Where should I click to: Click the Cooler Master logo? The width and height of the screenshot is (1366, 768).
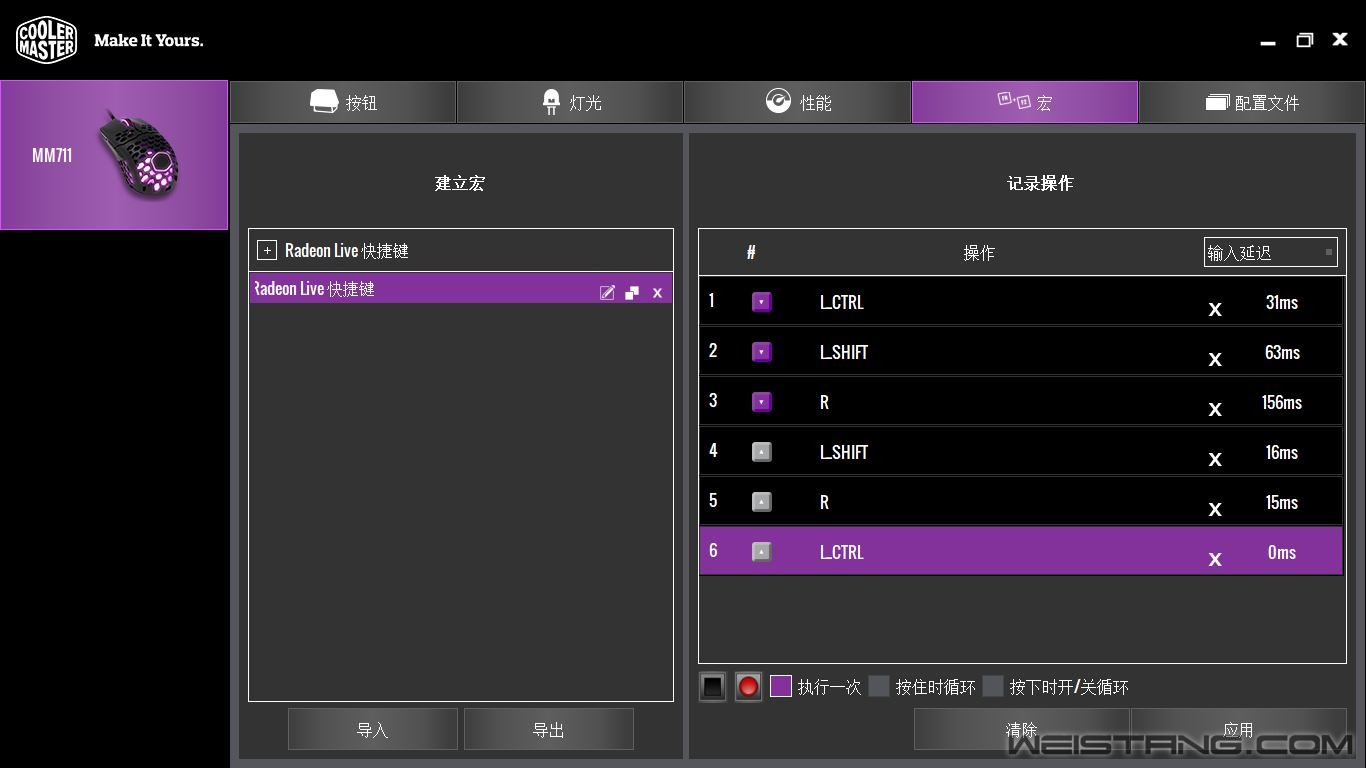coord(46,40)
